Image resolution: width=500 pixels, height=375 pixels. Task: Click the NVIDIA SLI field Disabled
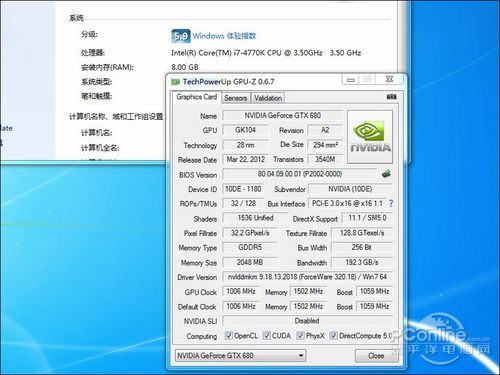coord(307,321)
